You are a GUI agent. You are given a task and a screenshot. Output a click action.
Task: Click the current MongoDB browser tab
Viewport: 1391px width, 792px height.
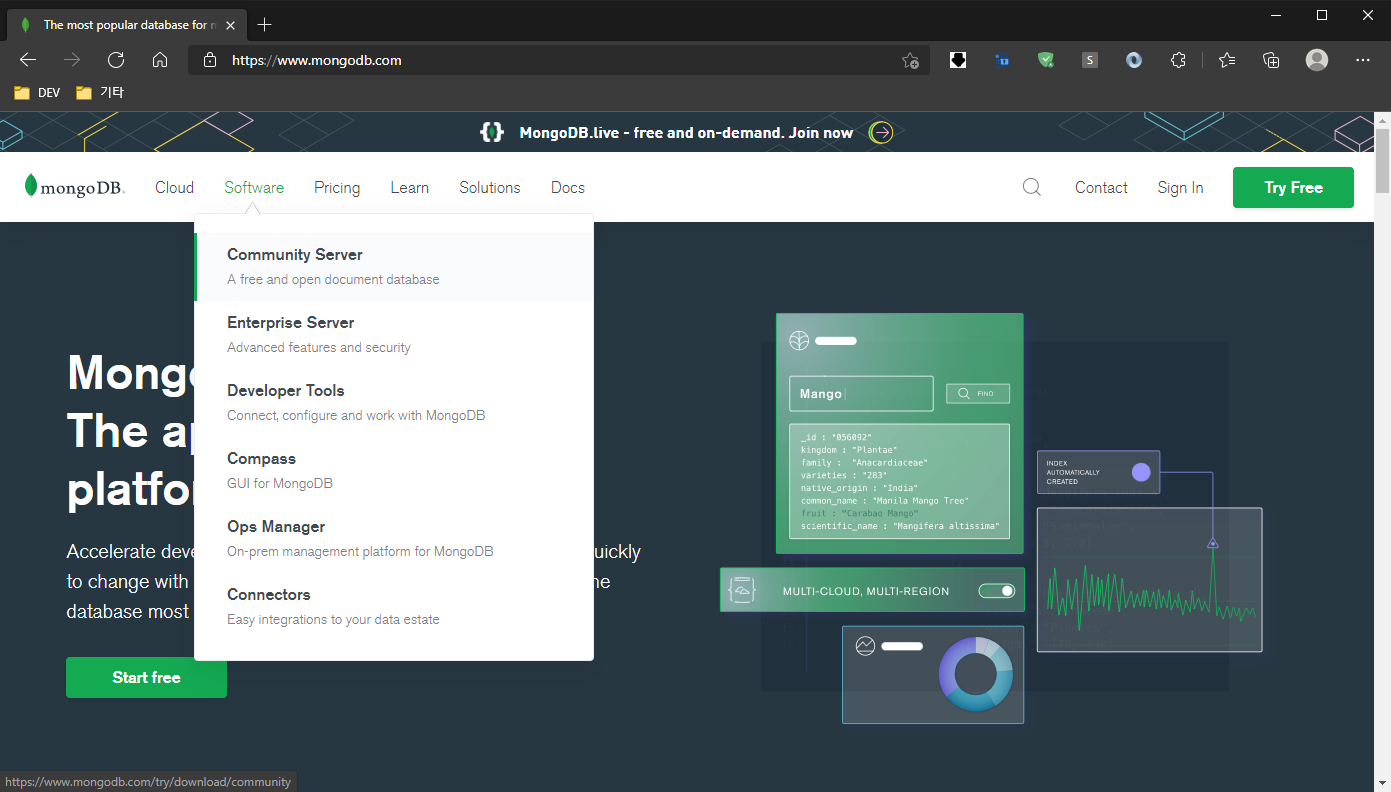coord(128,24)
